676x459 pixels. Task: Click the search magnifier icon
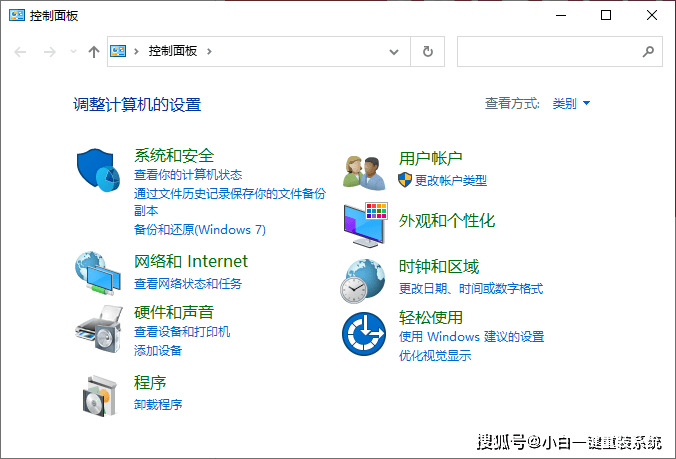click(x=648, y=52)
